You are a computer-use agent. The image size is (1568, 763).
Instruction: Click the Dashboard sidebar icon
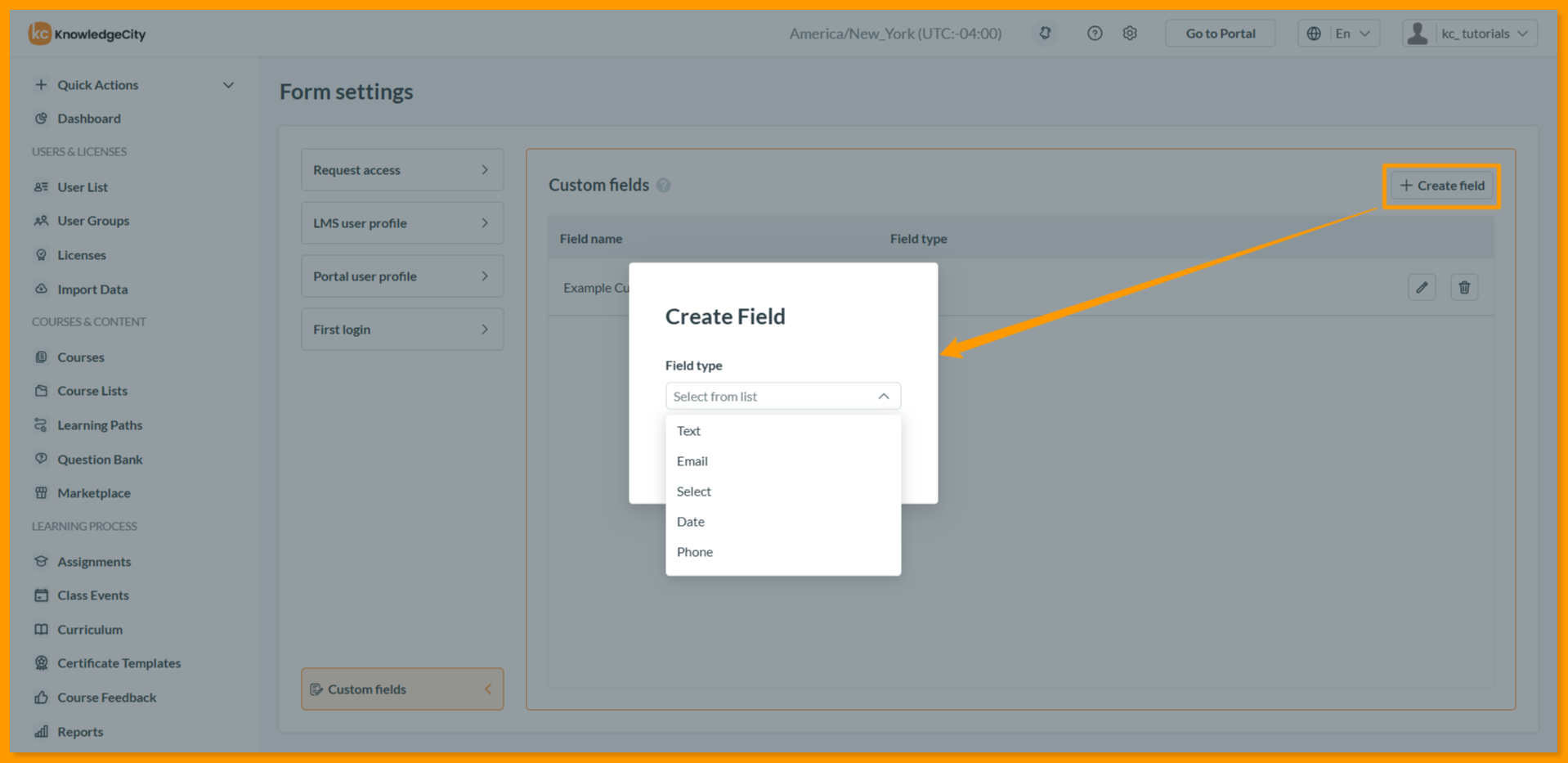click(x=41, y=119)
